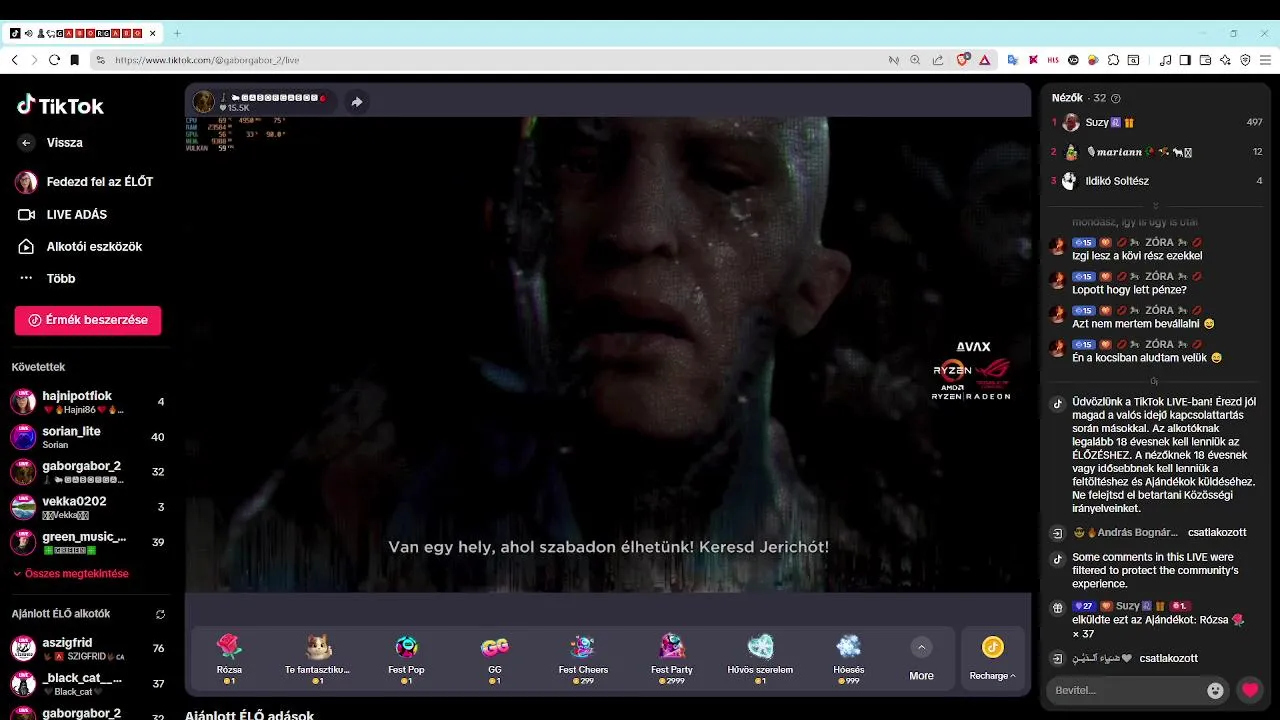Expand More gifts chevron

921,647
